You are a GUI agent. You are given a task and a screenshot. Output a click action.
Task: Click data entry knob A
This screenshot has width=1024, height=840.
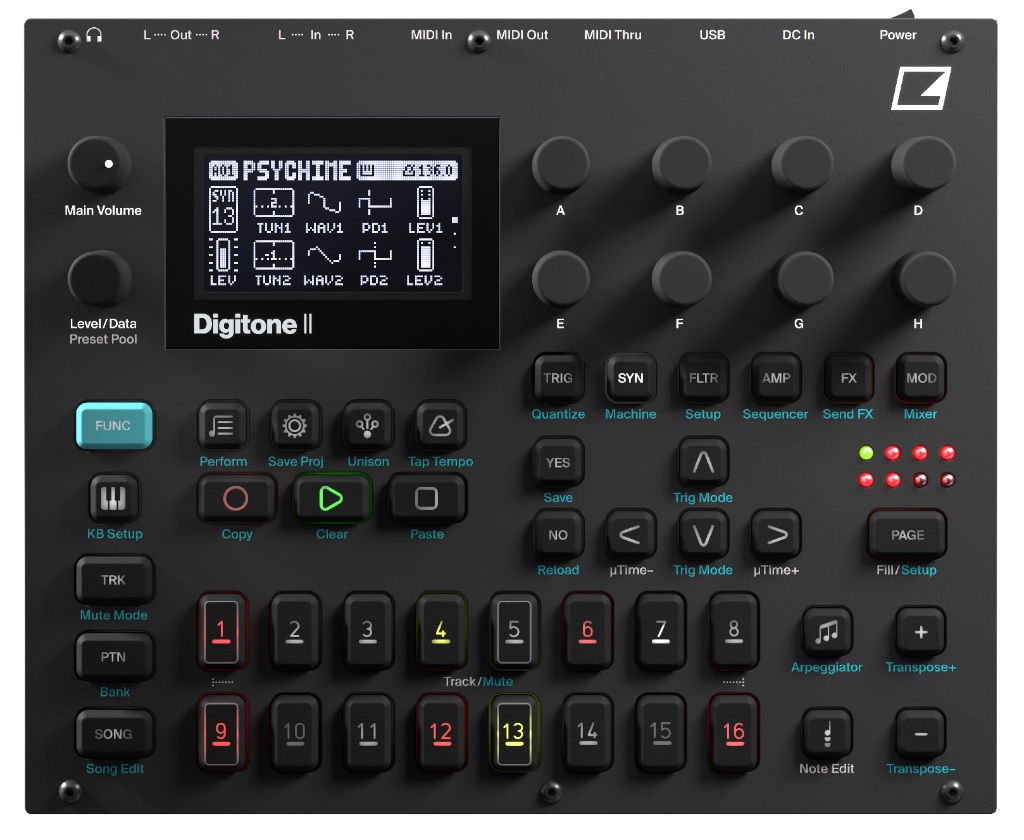click(561, 165)
